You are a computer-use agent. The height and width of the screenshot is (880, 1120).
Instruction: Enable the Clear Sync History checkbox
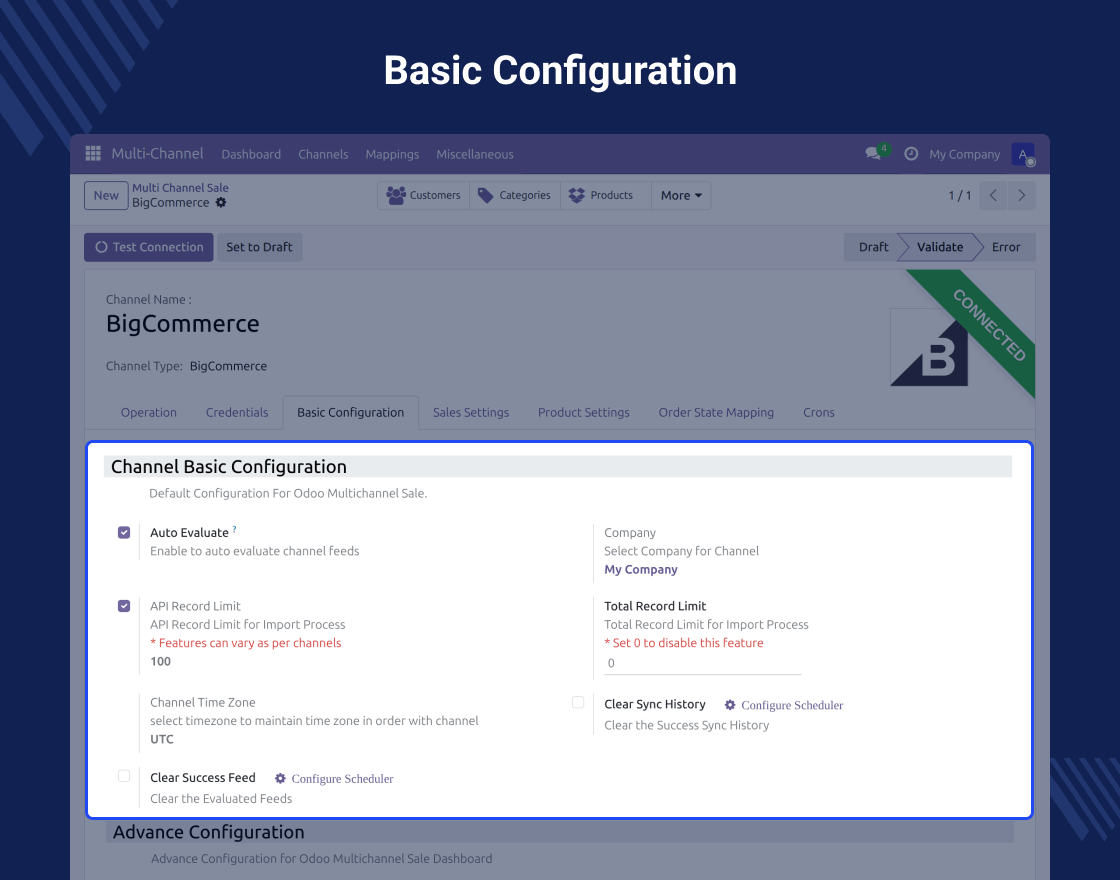click(x=578, y=703)
